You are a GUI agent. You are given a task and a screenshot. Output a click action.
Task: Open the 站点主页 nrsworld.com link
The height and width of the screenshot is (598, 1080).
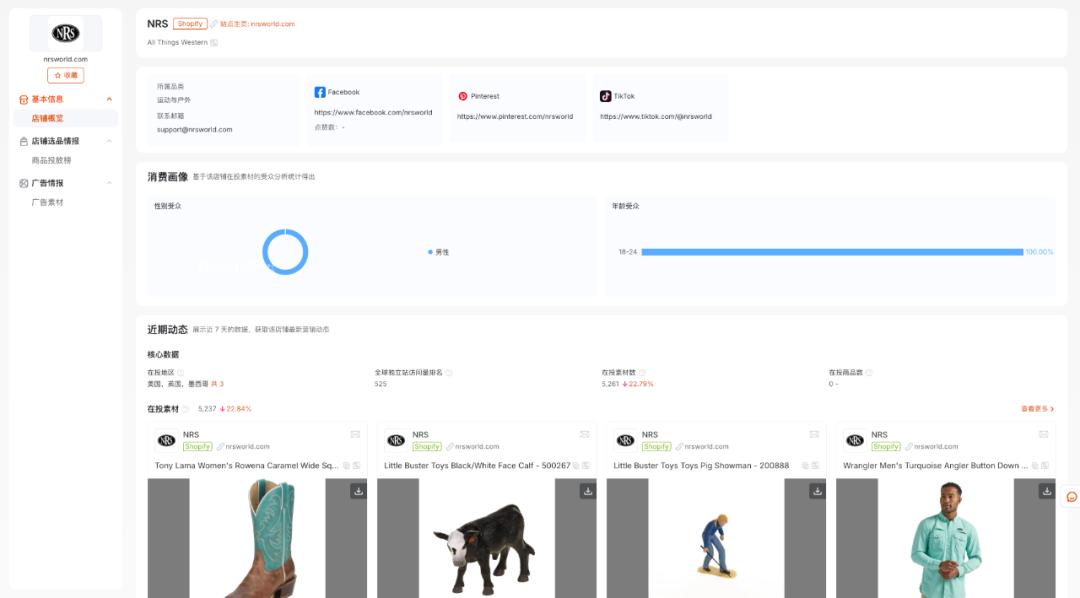click(257, 24)
